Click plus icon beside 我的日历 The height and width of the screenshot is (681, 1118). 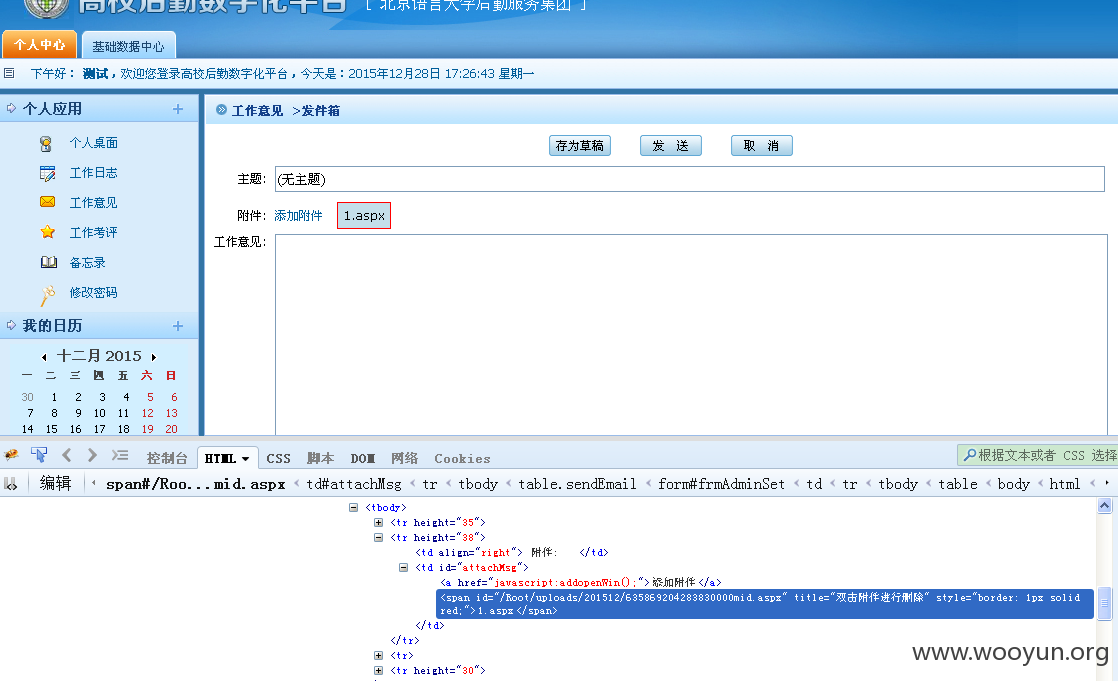coord(178,326)
